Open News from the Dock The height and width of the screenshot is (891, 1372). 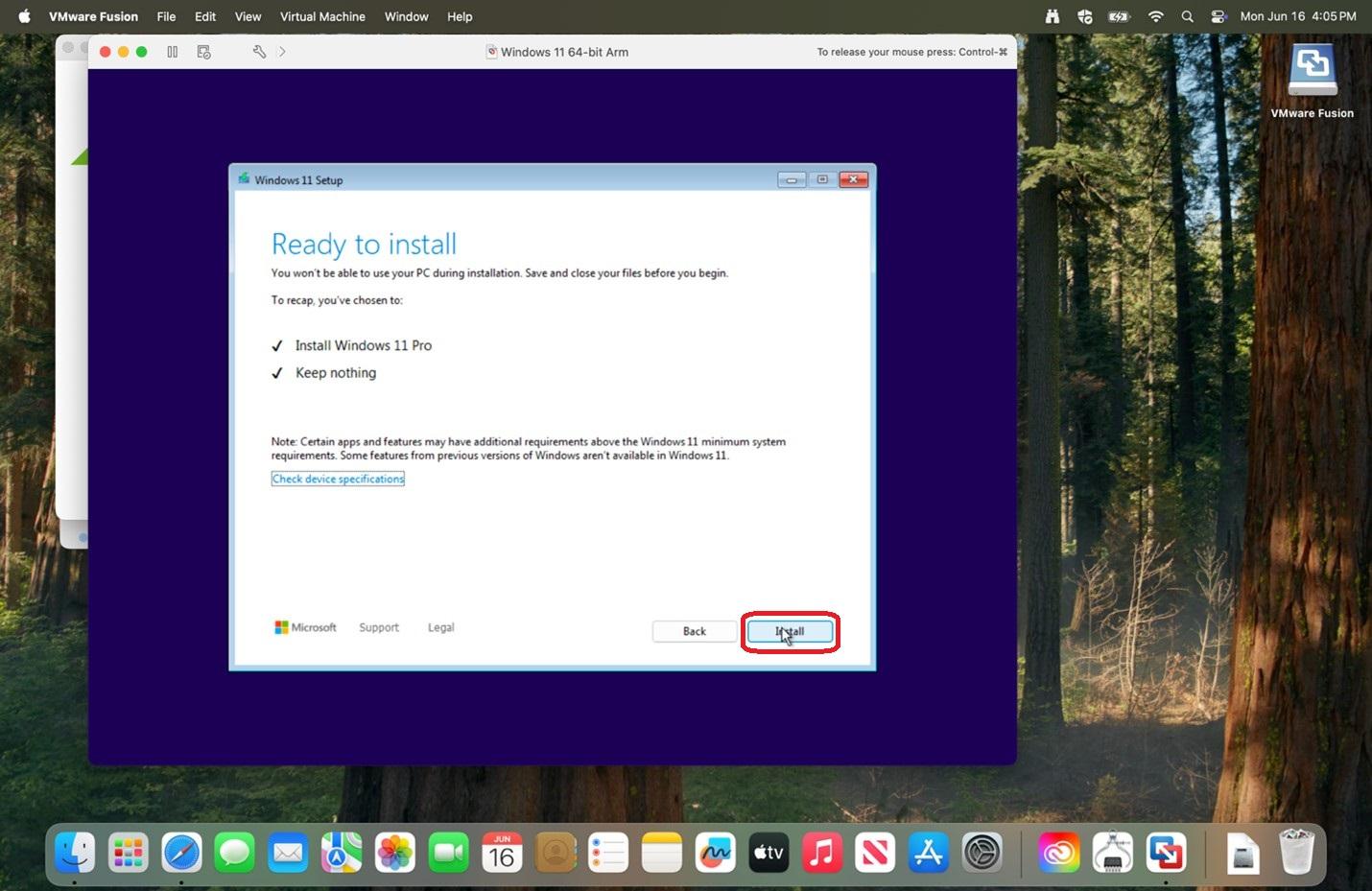click(875, 852)
